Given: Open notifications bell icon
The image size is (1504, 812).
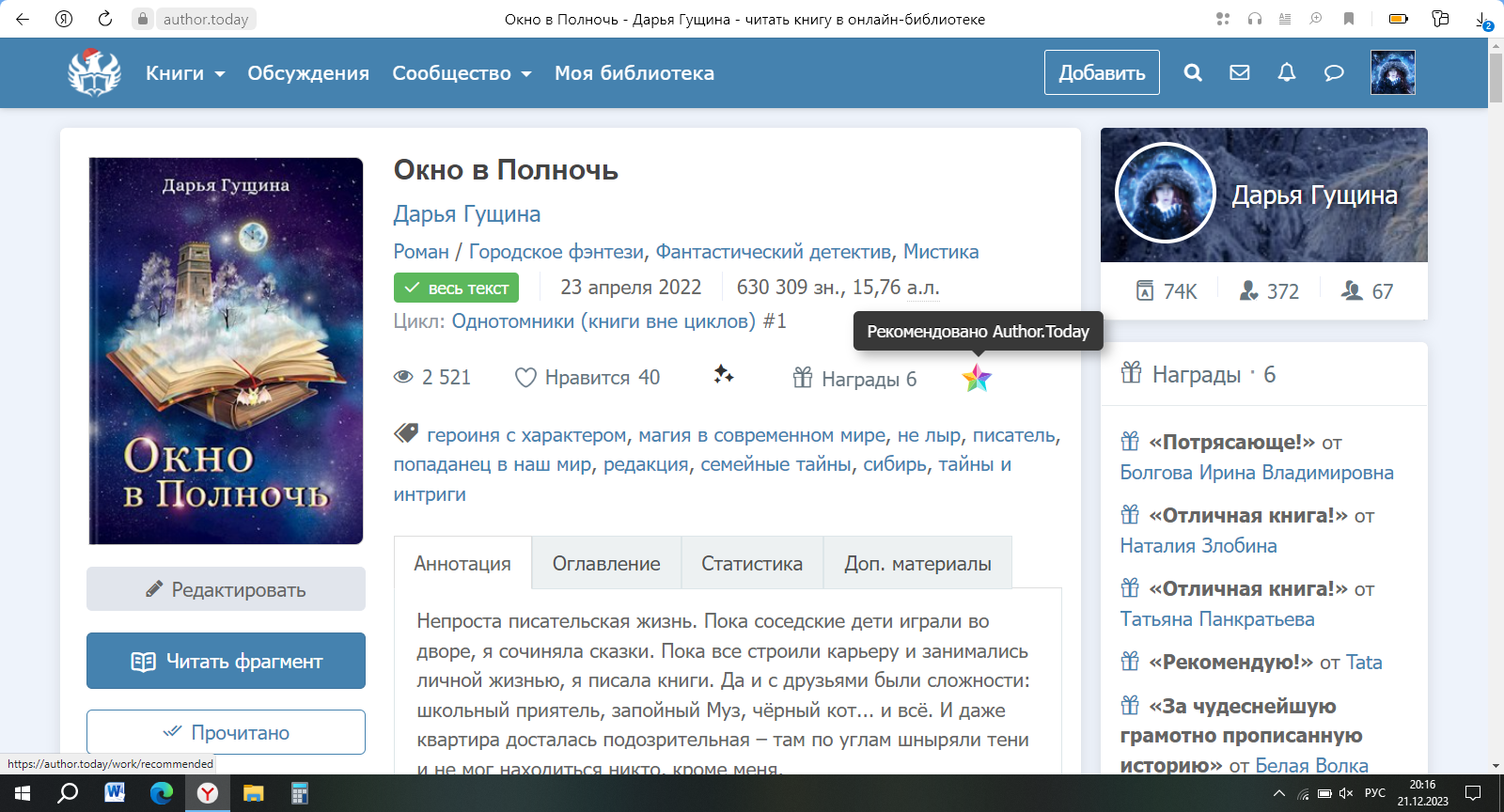Looking at the screenshot, I should coord(1287,72).
